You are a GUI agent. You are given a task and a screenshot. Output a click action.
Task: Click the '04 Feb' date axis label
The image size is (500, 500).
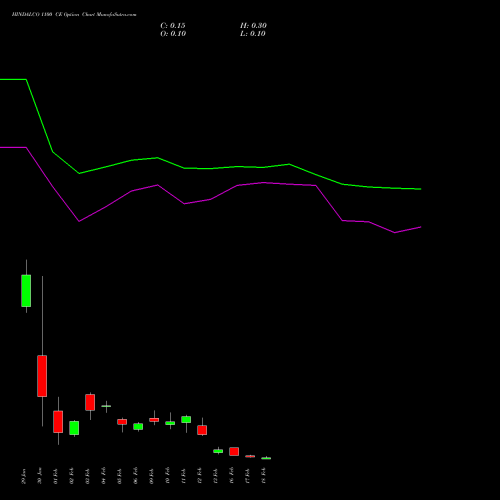[104, 476]
